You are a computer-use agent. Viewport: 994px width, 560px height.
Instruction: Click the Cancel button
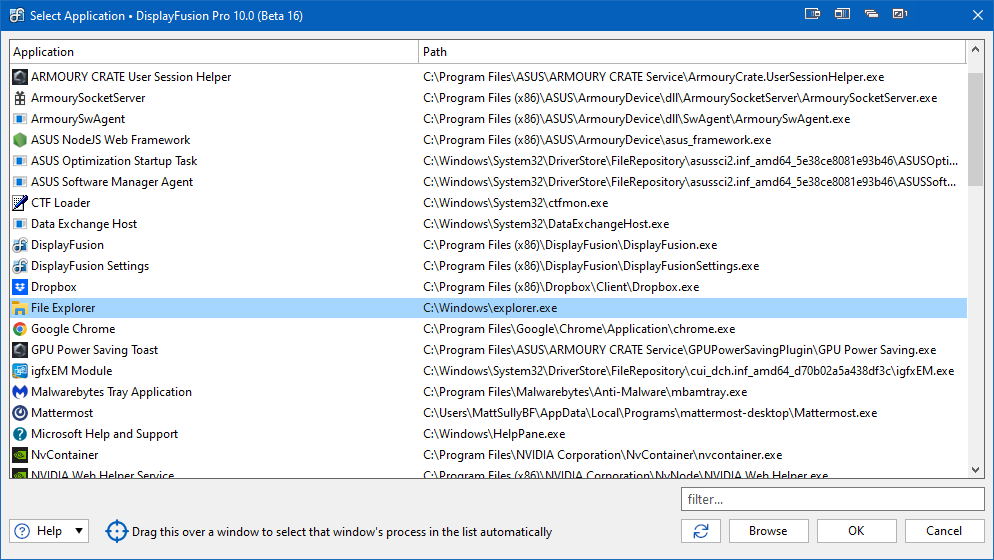[x=944, y=531]
